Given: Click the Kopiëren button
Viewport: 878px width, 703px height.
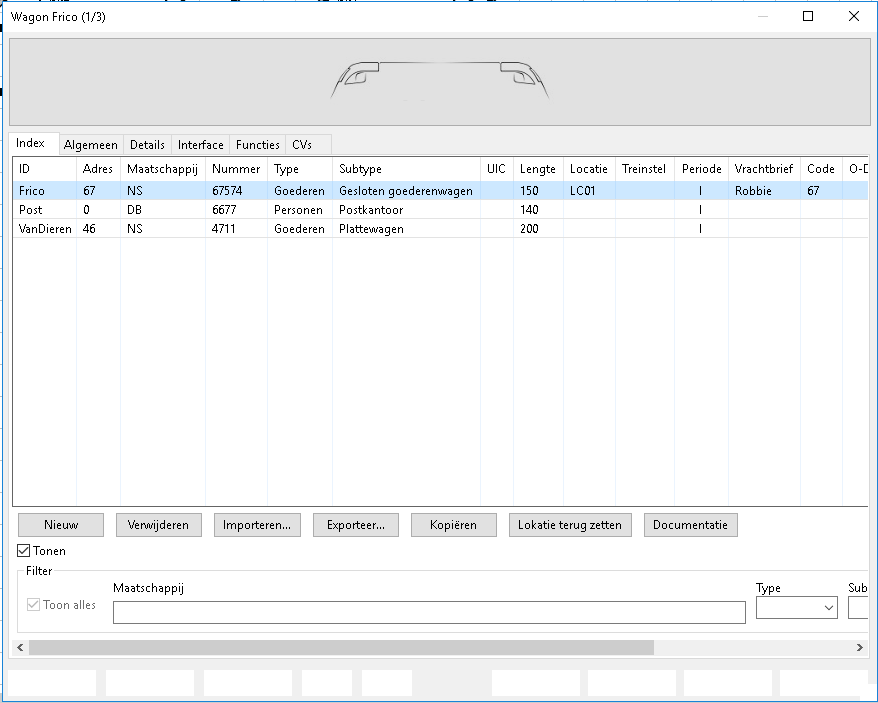Looking at the screenshot, I should (453, 525).
